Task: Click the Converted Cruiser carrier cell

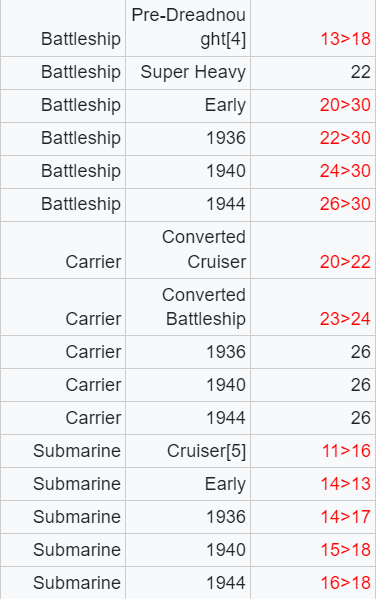Action: [x=188, y=250]
